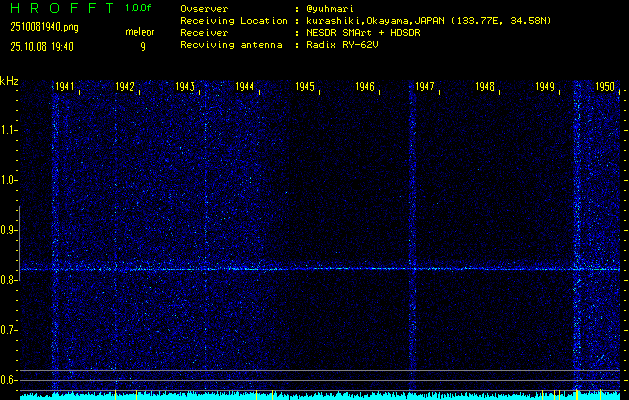Click the 1946 time marker
This screenshot has width=629, height=400.
365,87
